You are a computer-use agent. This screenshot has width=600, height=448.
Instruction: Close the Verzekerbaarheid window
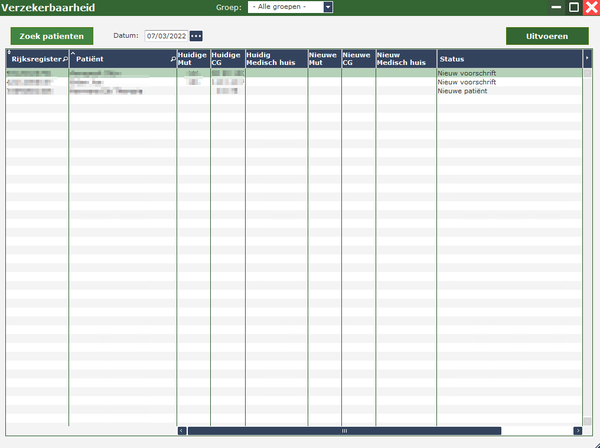[x=591, y=7]
